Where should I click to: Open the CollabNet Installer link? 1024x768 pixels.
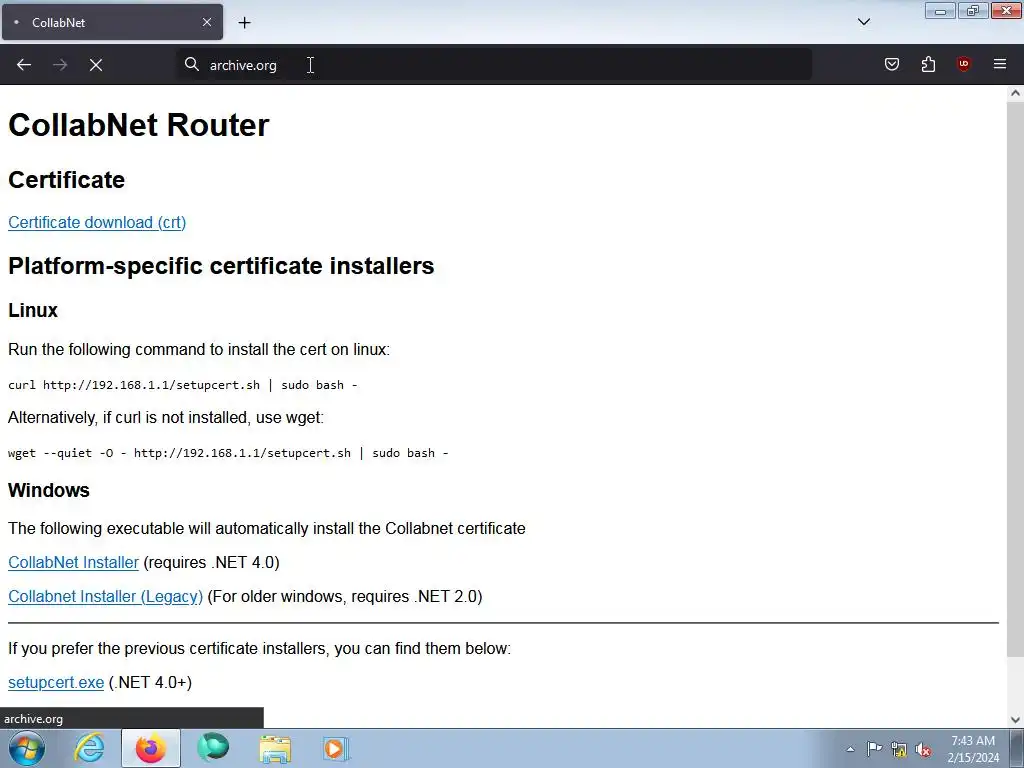(x=73, y=562)
